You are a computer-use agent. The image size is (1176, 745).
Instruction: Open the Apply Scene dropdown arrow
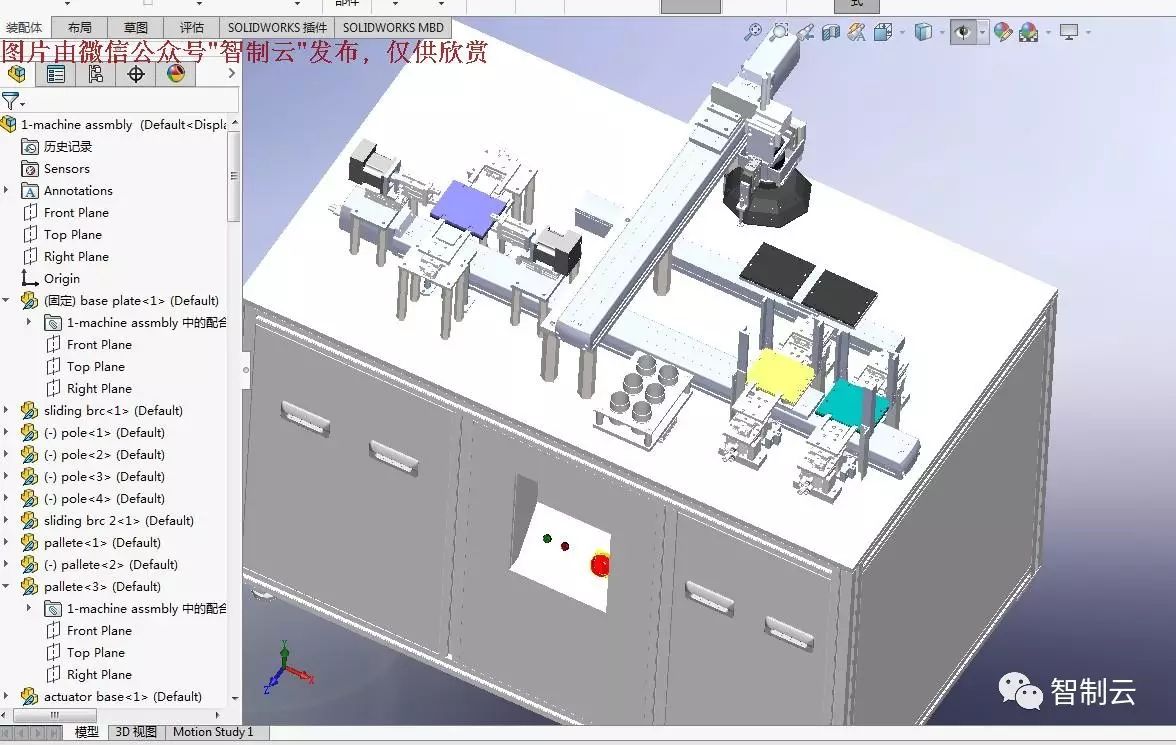[1048, 32]
